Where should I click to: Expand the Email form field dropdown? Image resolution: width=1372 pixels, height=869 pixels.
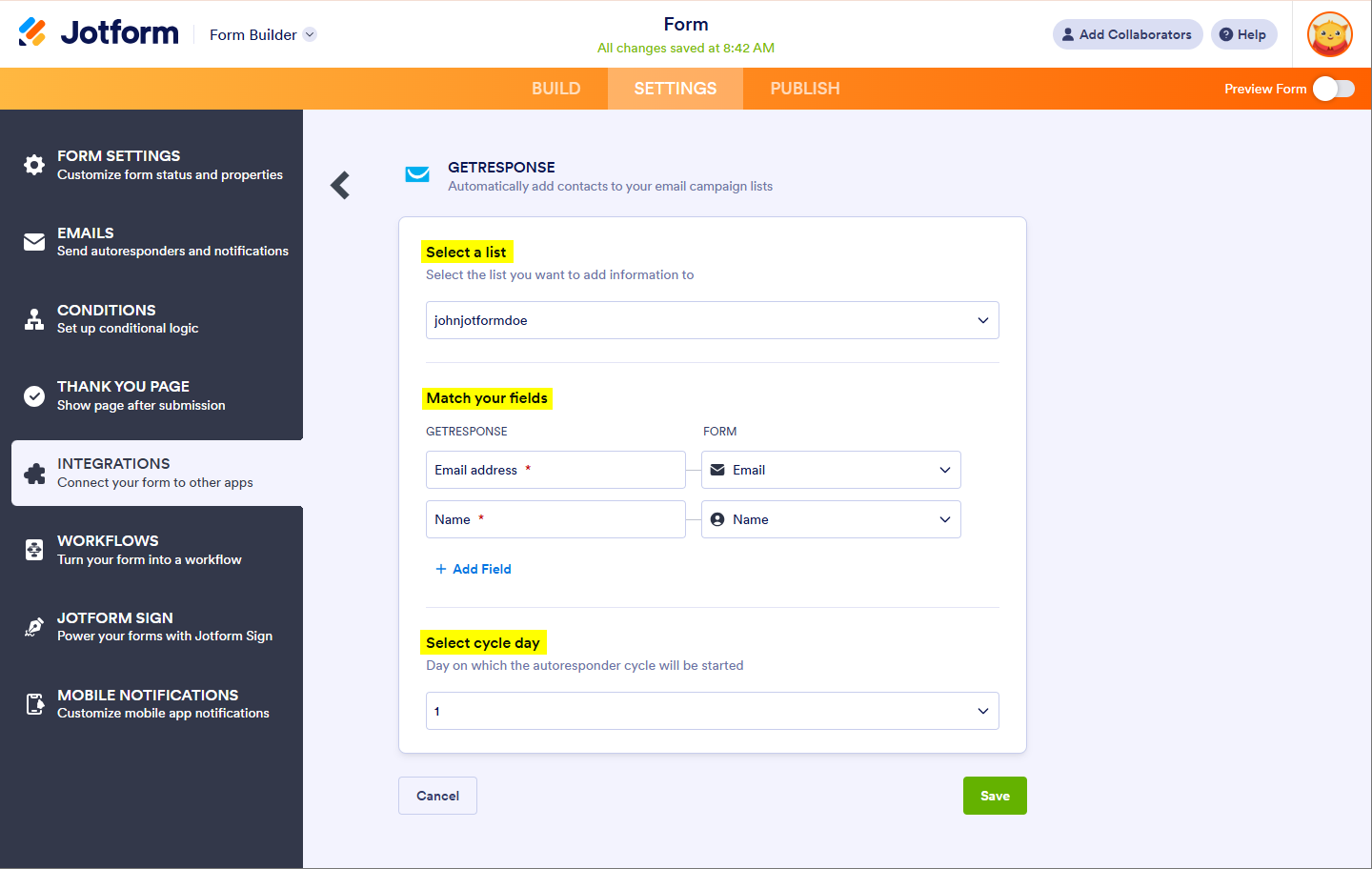tap(831, 470)
